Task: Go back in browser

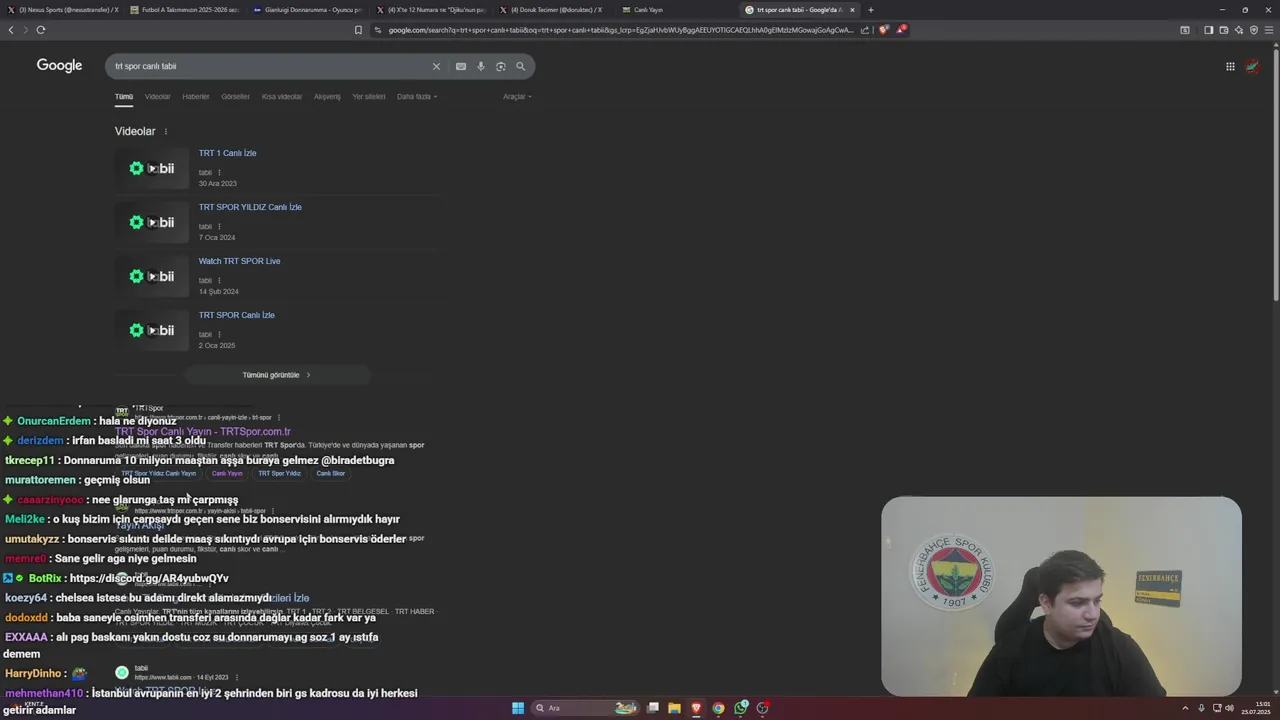Action: point(11,30)
